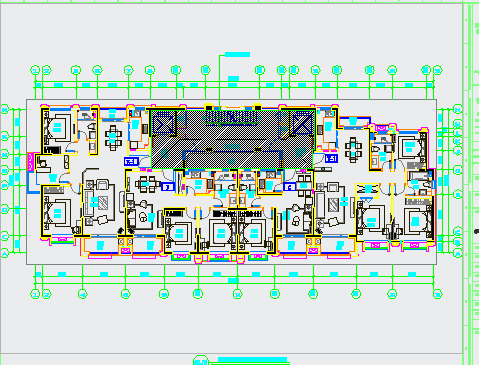Screen dimensions: 479x365
Task: Click the blue tag beside lower-right dining table
Action: [289, 187]
